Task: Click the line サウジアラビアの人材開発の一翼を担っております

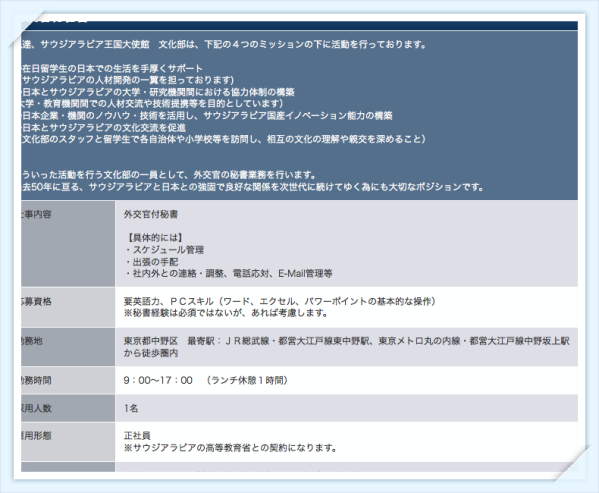Action: pos(127,80)
